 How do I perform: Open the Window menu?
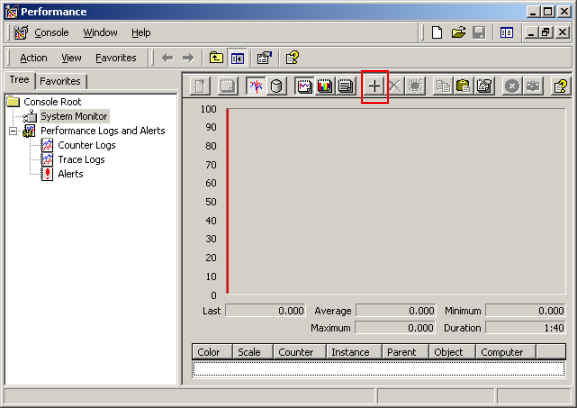[100, 33]
